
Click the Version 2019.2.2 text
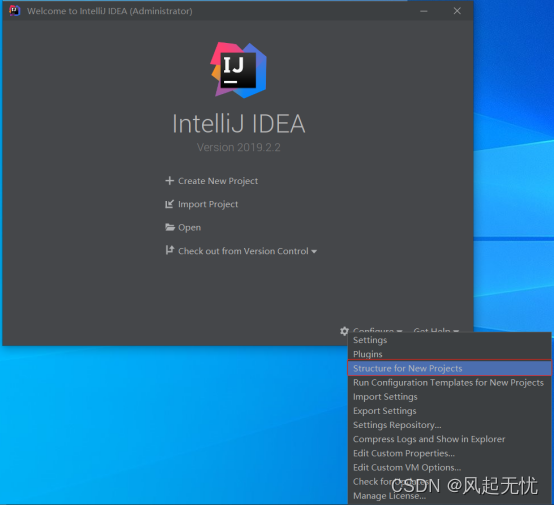click(x=238, y=147)
